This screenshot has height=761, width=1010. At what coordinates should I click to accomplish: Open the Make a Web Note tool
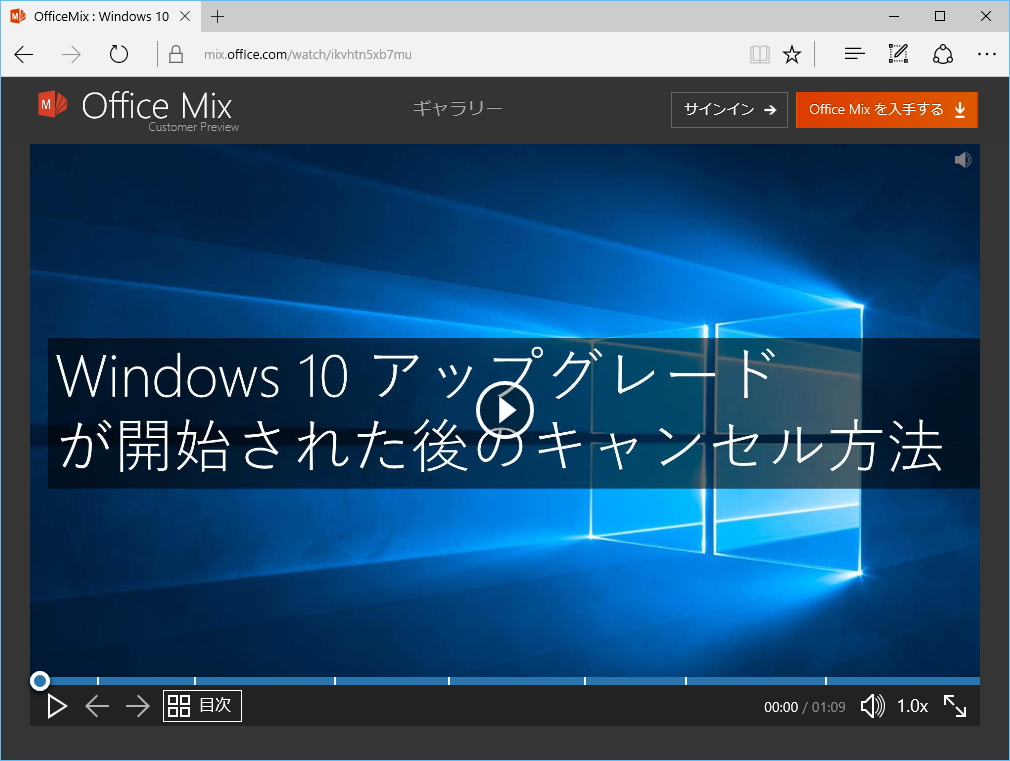point(897,53)
